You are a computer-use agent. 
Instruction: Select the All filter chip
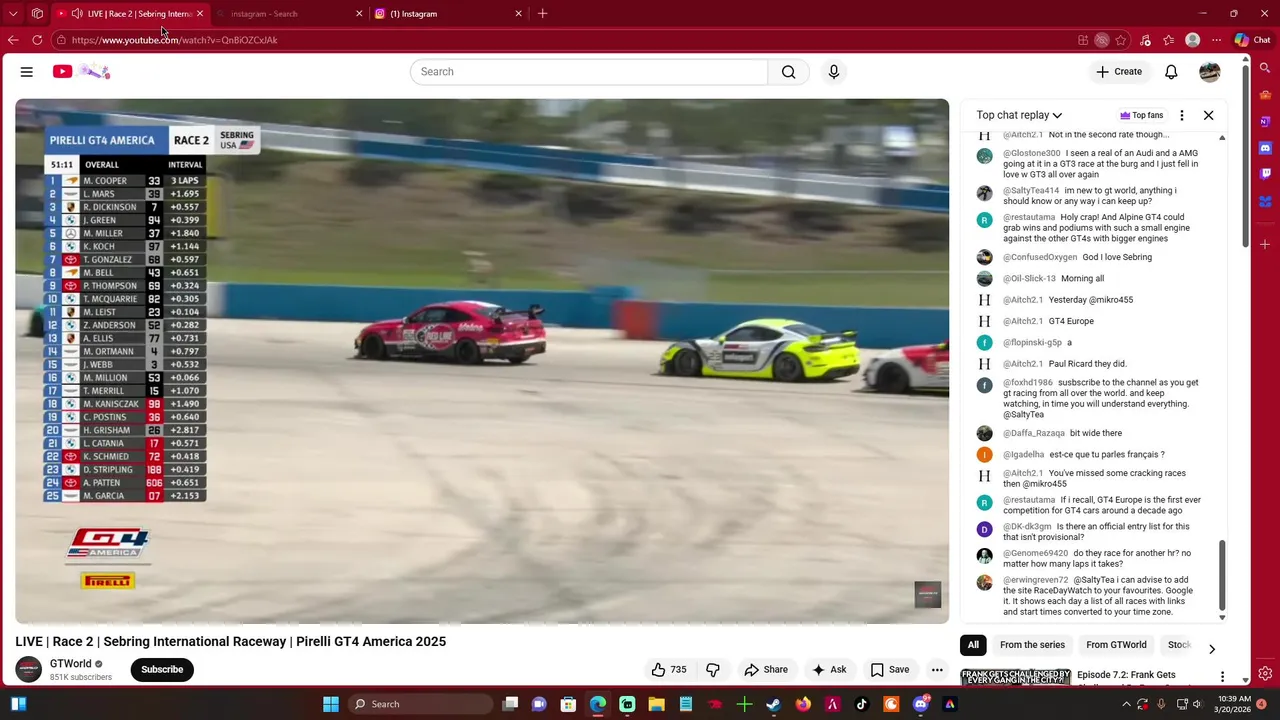coord(973,645)
